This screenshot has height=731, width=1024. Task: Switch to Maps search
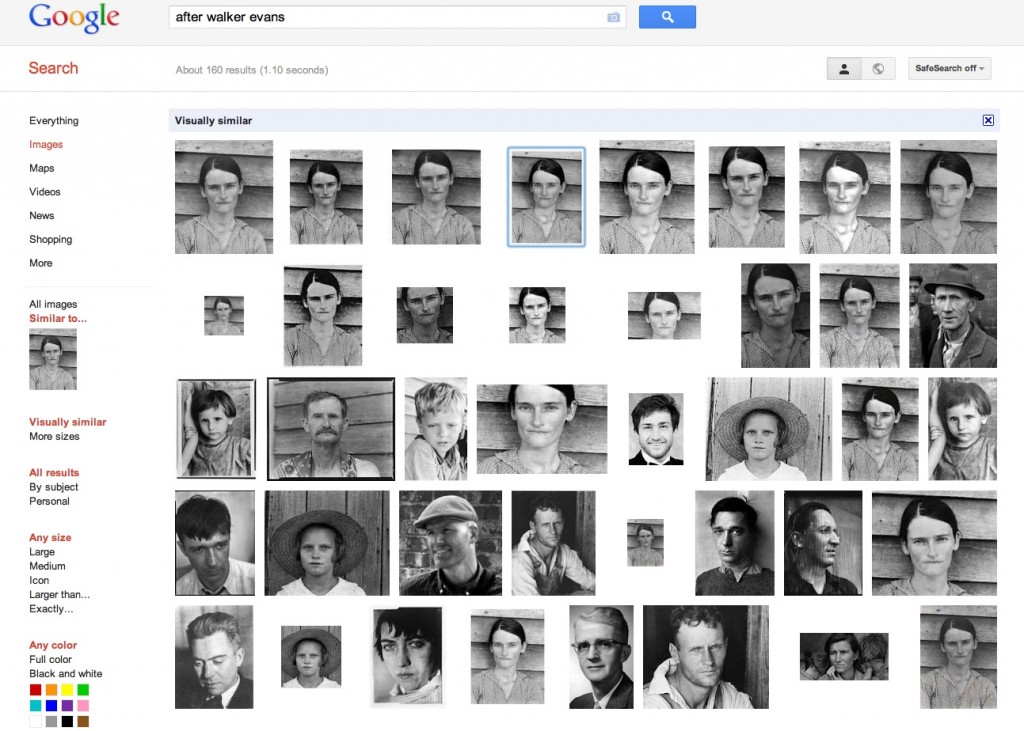41,168
